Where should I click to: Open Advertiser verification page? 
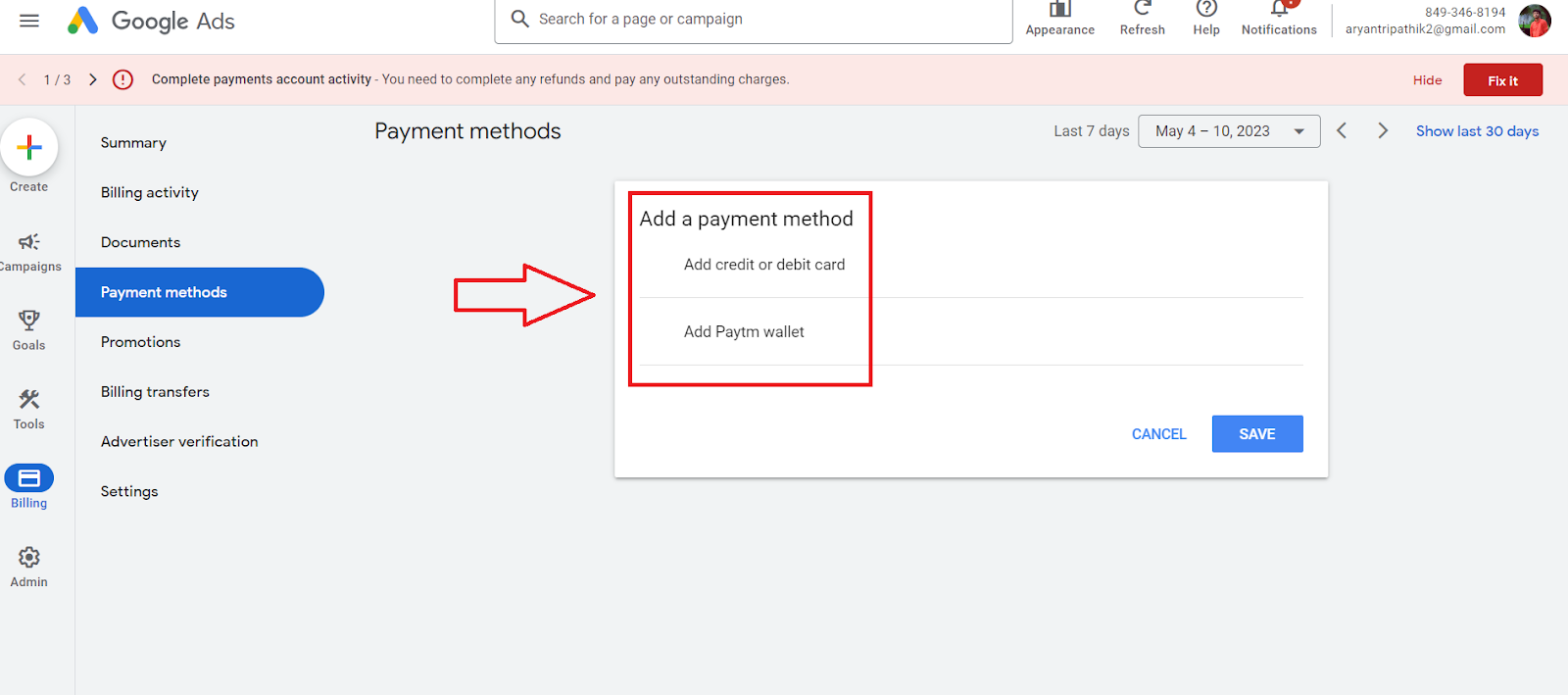pos(179,442)
